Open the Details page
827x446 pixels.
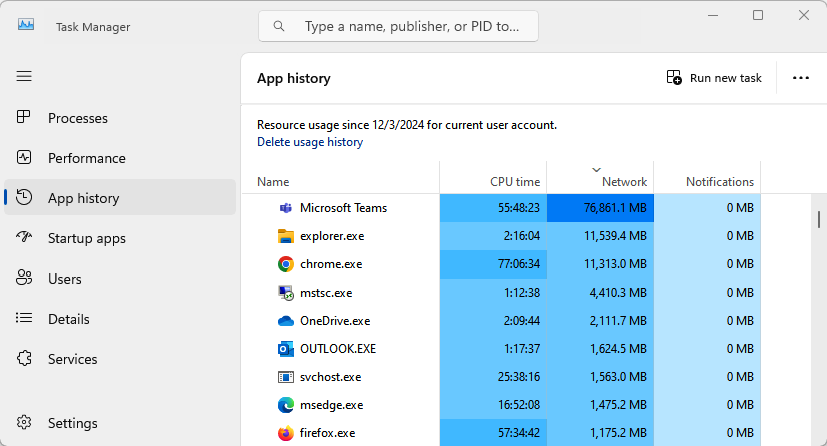pos(120,319)
